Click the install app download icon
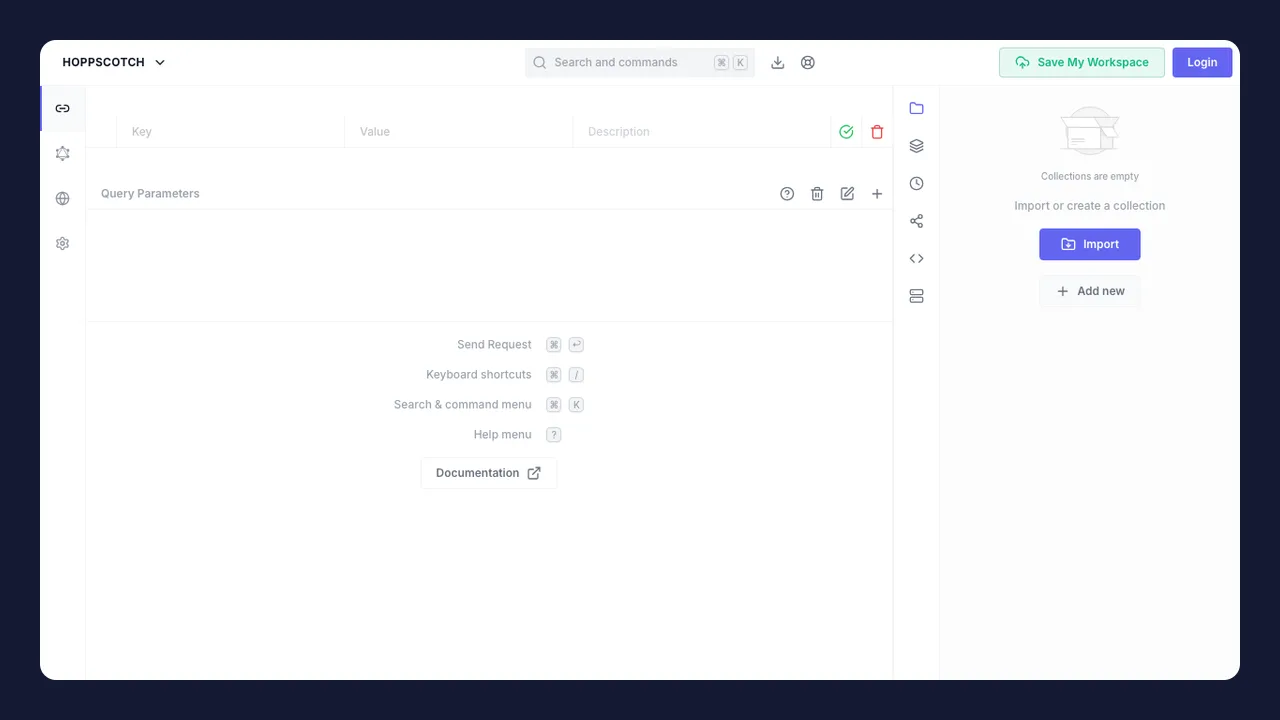This screenshot has width=1280, height=720. point(778,62)
